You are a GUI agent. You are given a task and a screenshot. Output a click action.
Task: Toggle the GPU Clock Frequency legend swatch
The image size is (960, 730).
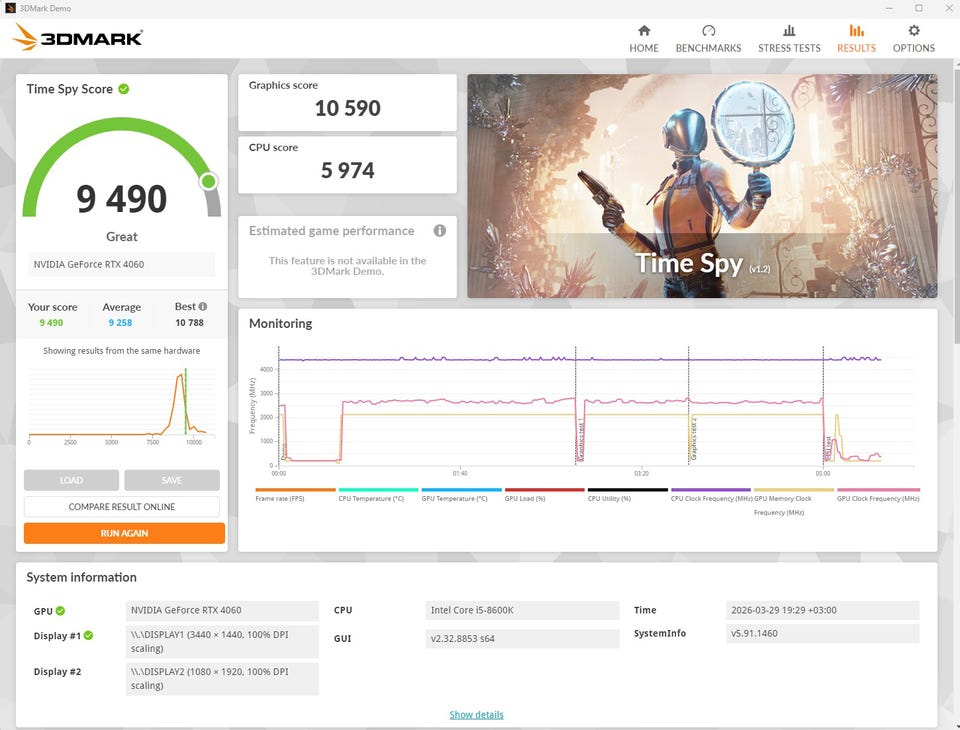tap(878, 490)
